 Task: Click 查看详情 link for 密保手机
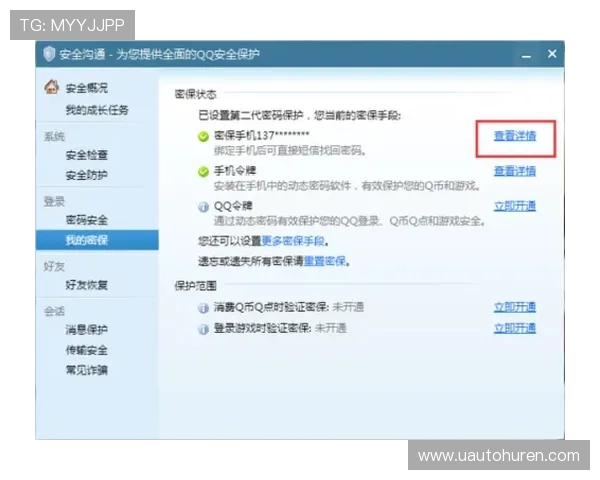pyautogui.click(x=515, y=136)
